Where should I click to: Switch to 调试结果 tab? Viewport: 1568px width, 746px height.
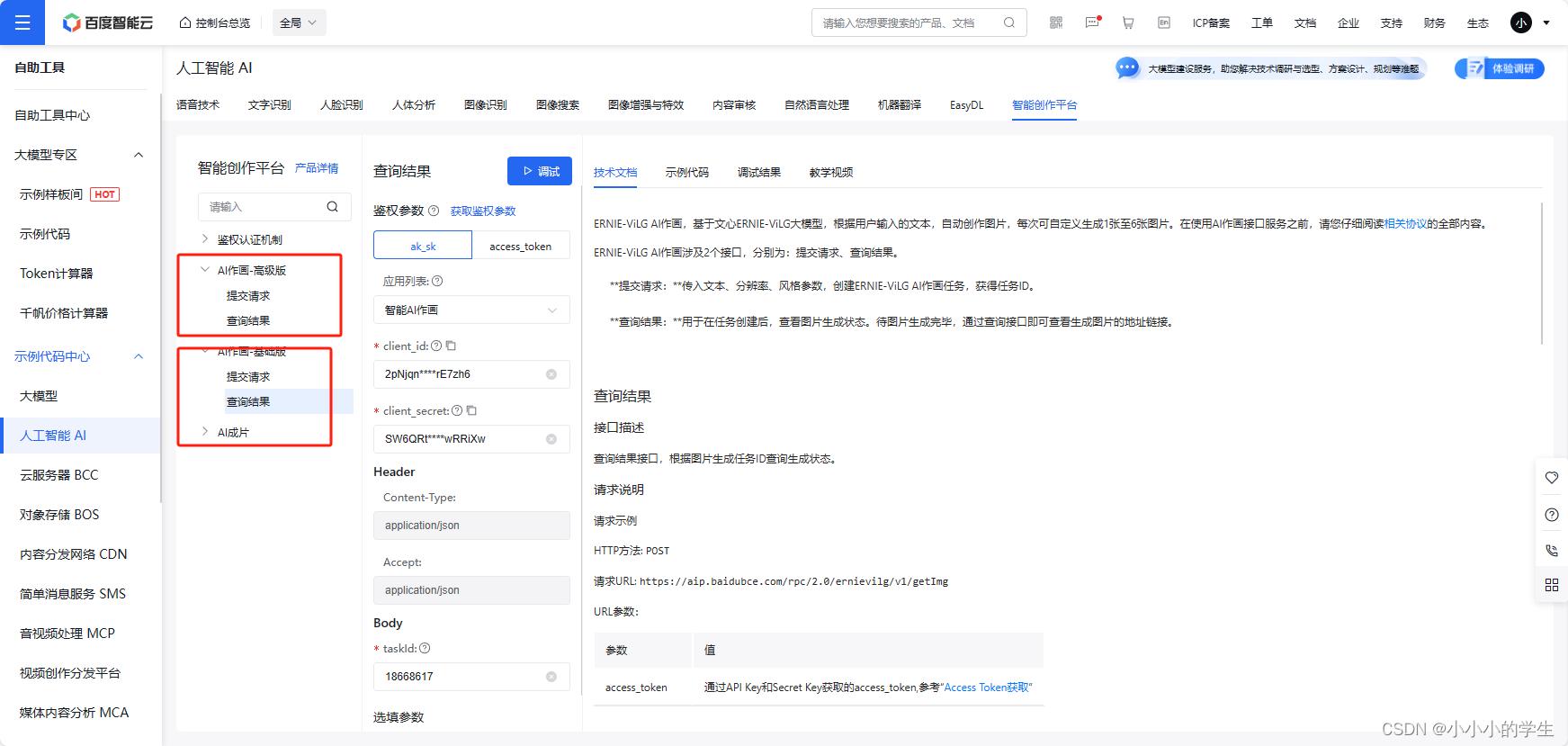pyautogui.click(x=759, y=173)
